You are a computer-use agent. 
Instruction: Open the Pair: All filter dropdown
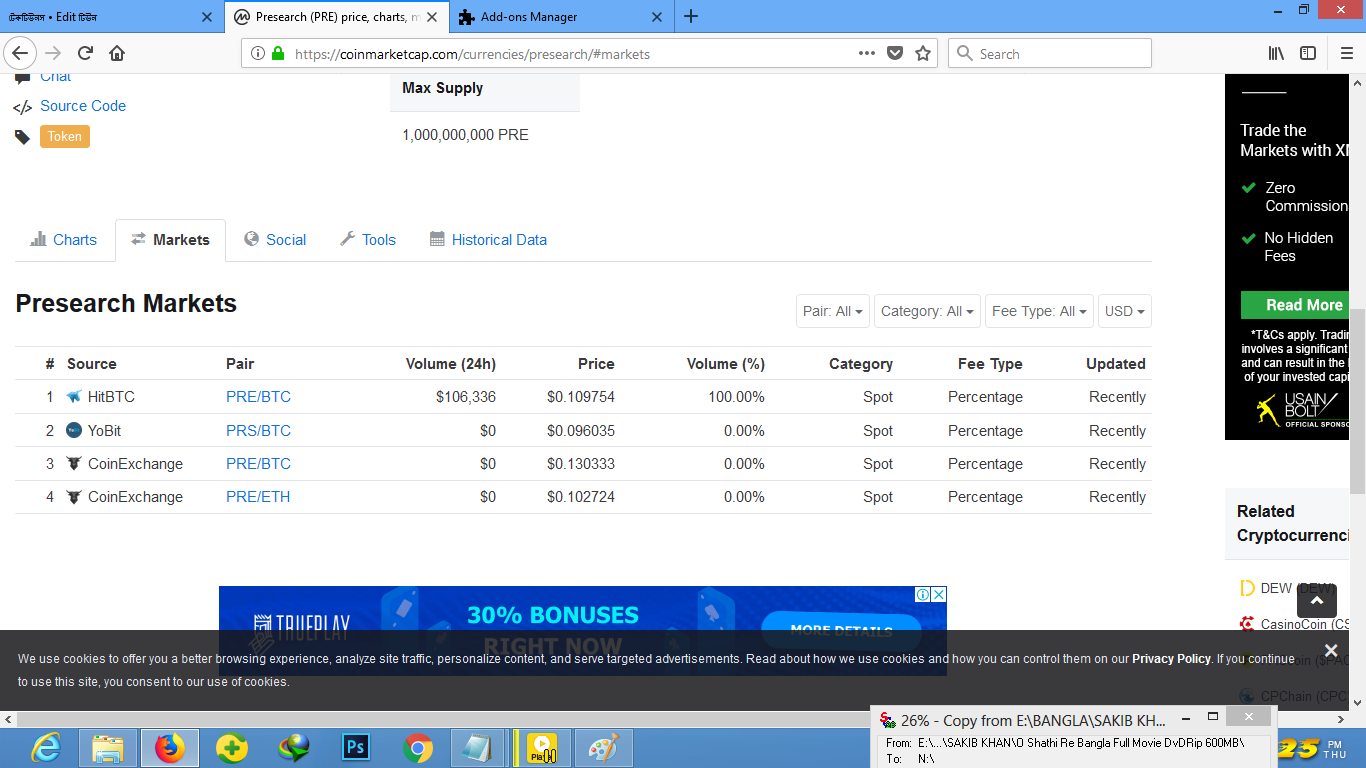833,311
